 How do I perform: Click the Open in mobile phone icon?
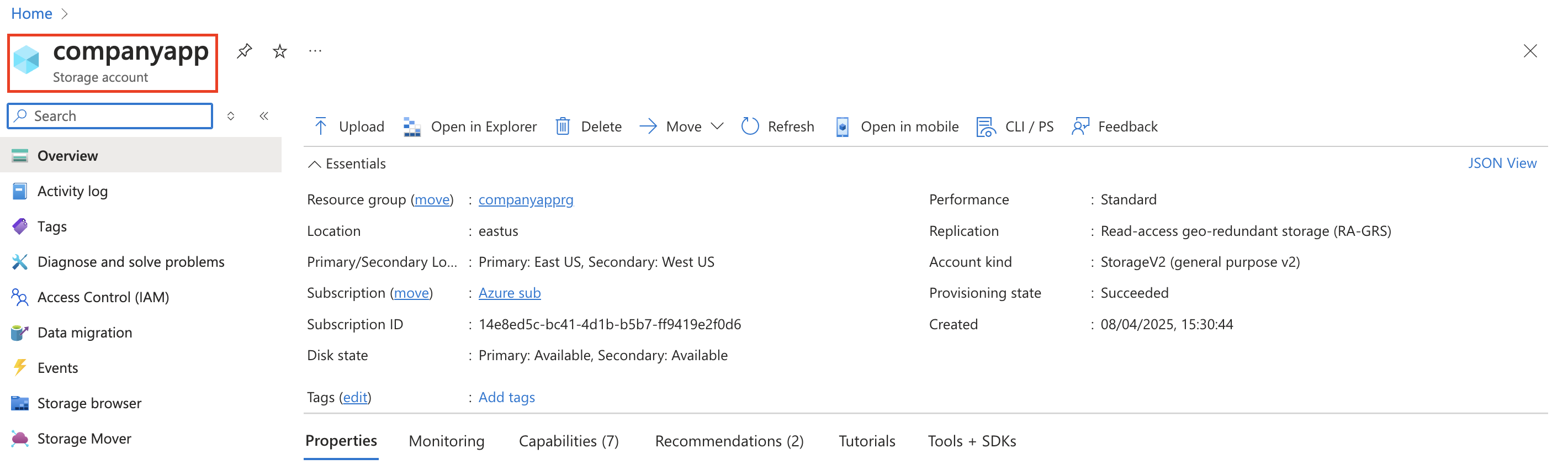[843, 126]
